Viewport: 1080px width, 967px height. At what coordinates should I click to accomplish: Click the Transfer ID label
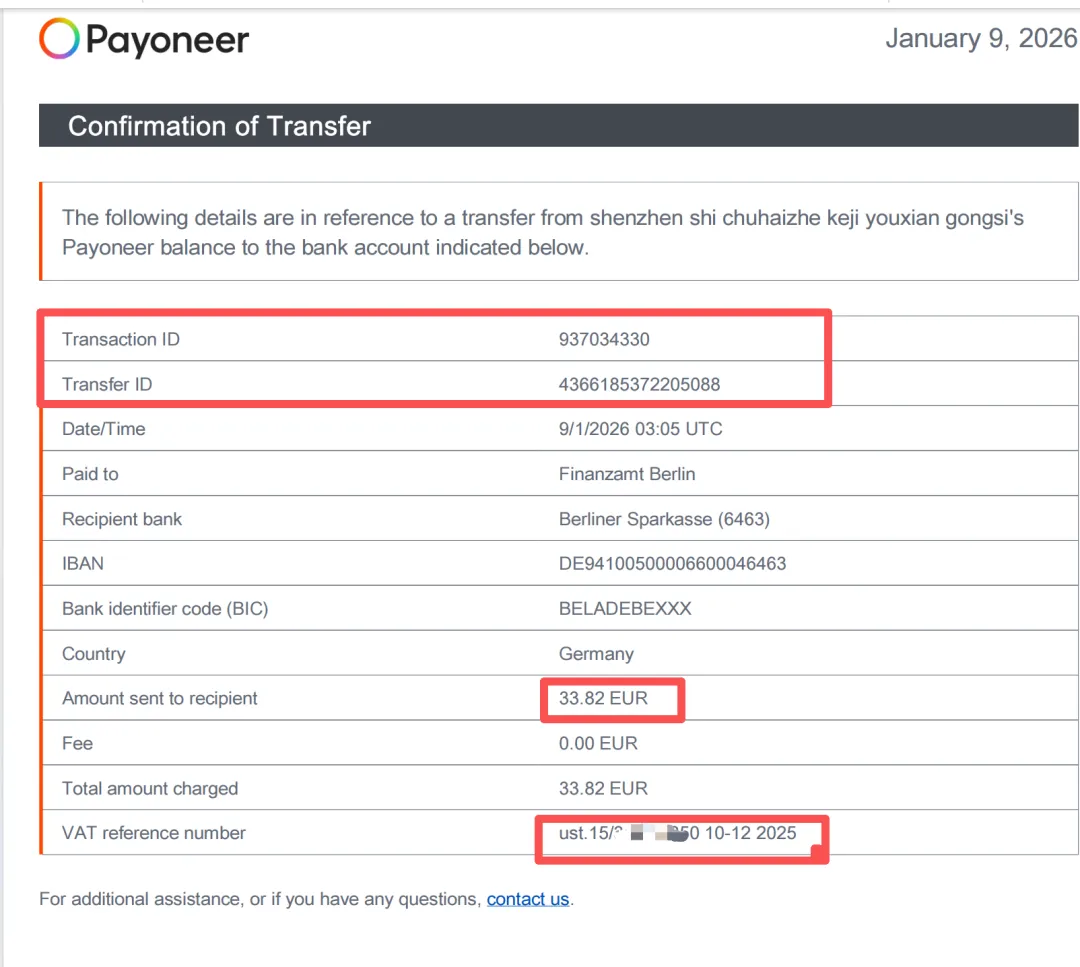coord(107,384)
